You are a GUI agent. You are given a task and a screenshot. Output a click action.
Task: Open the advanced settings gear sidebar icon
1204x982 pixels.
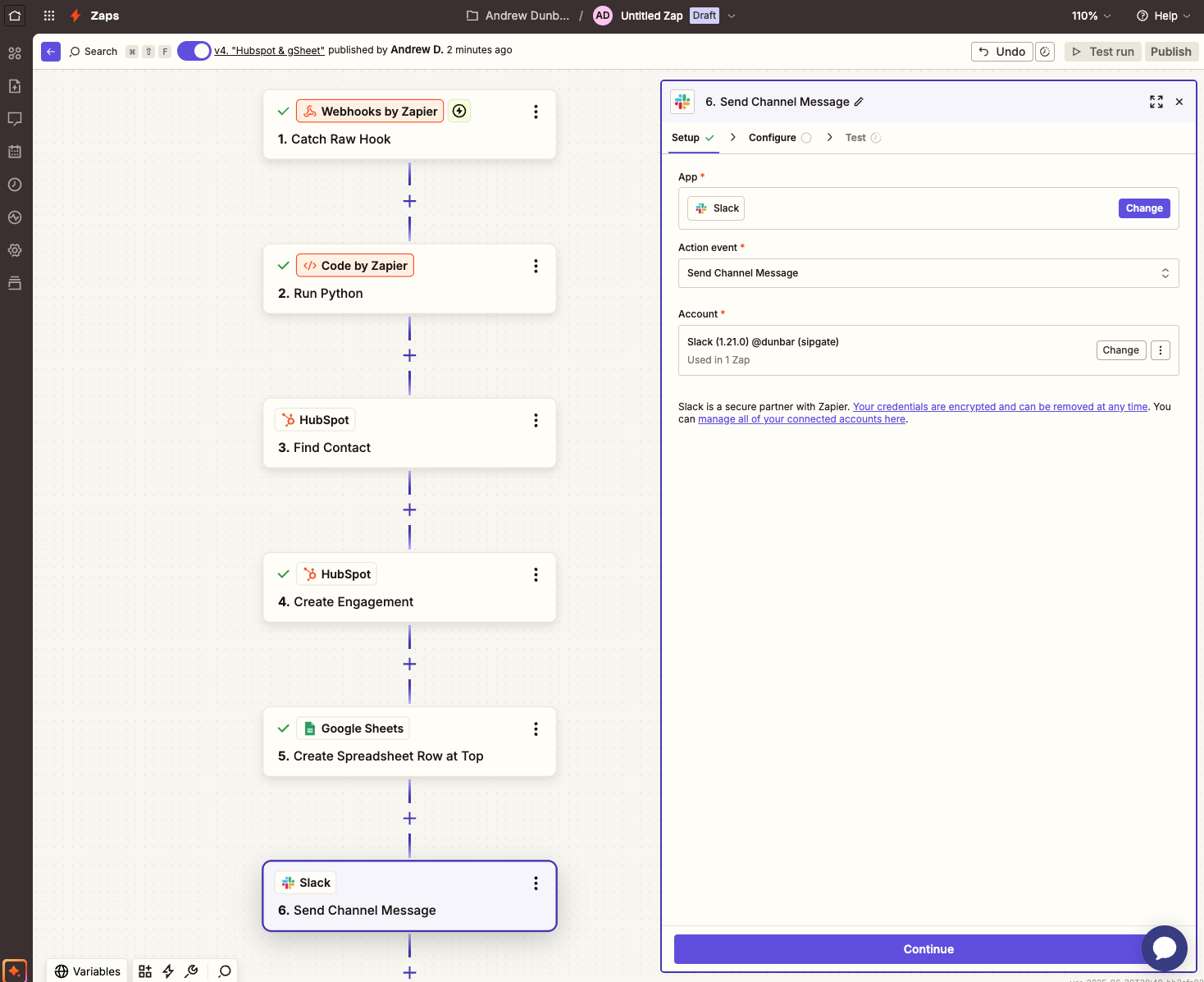point(15,250)
